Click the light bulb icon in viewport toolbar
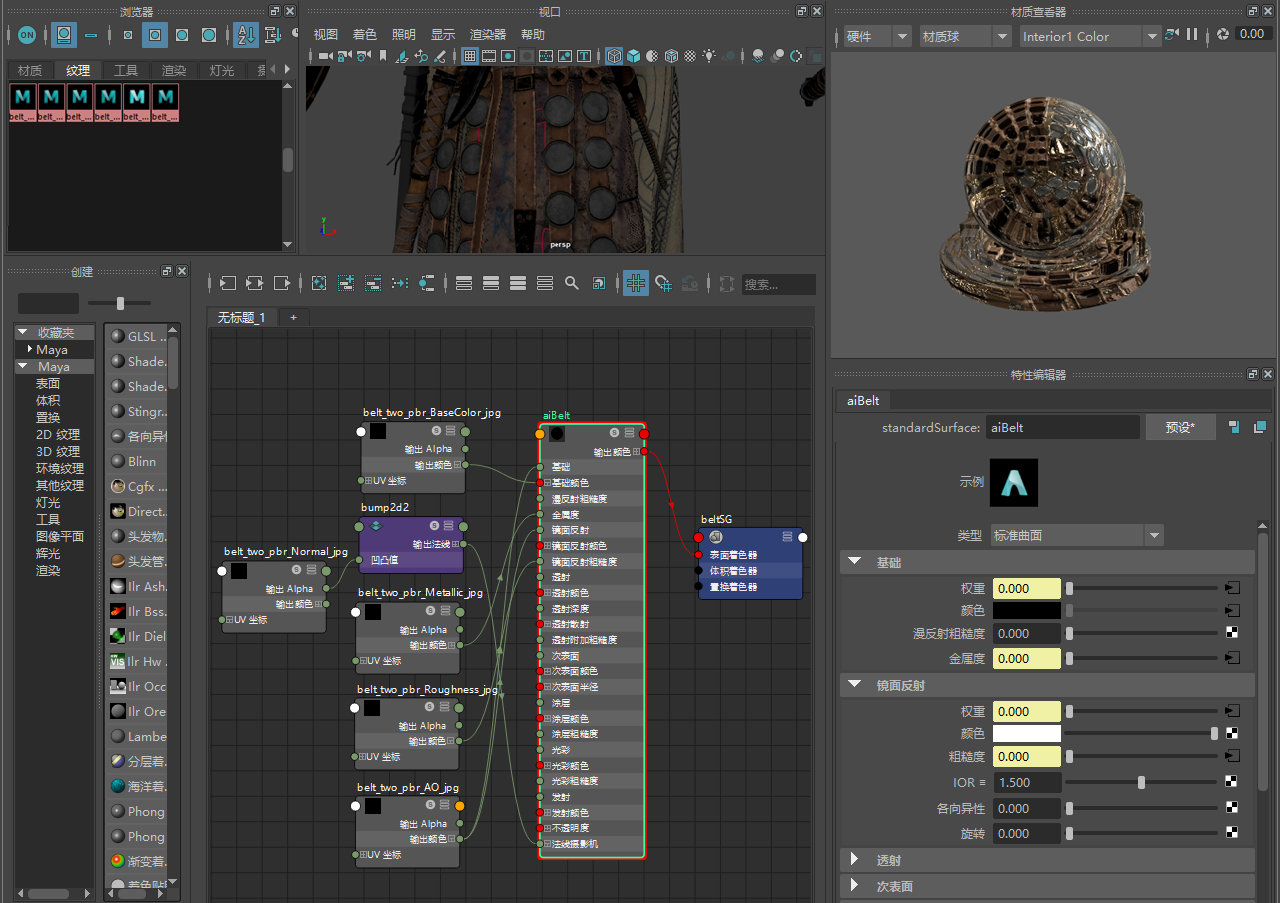The height and width of the screenshot is (903, 1280). coord(710,57)
